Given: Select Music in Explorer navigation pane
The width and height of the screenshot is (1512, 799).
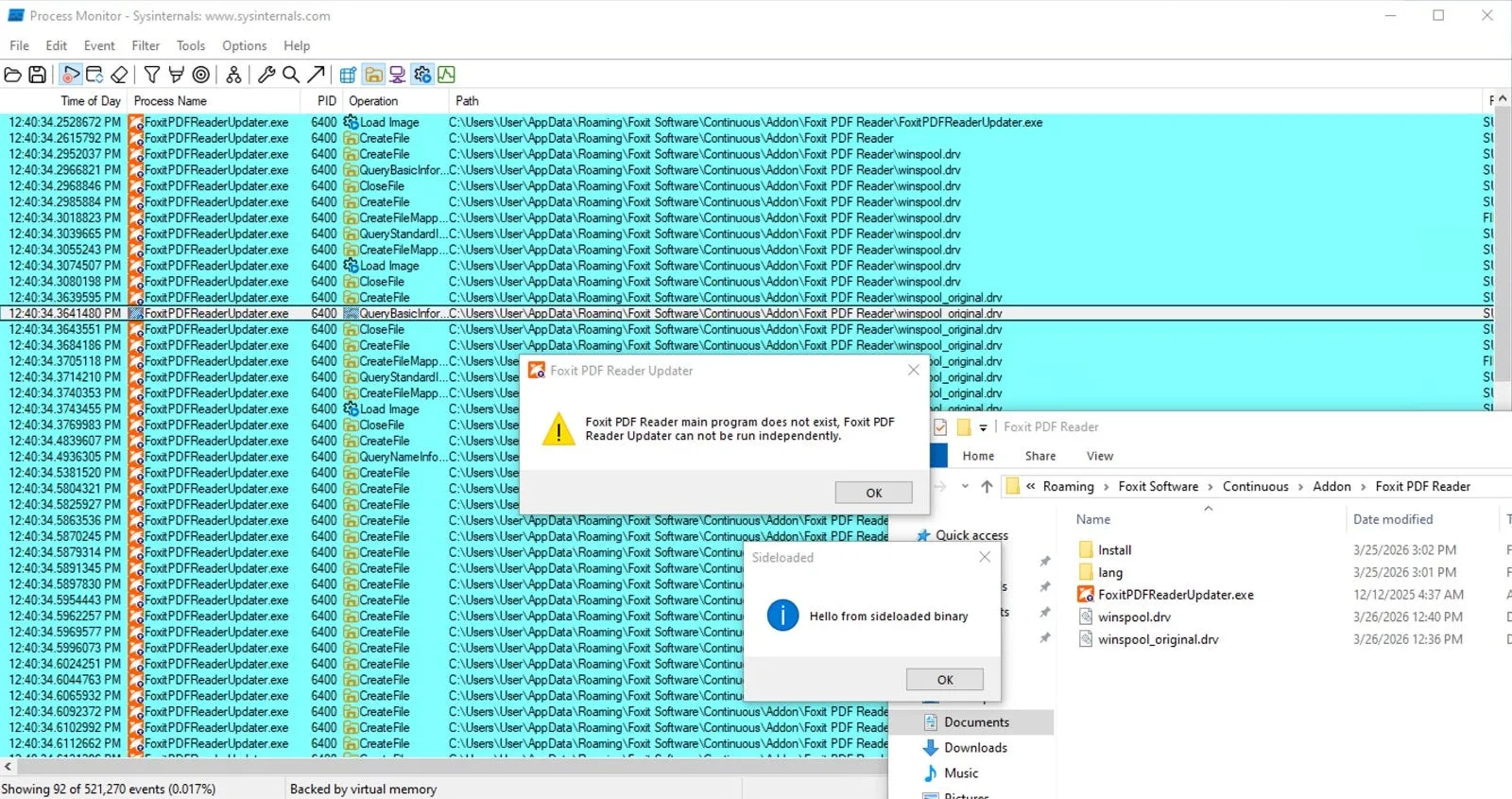Looking at the screenshot, I should coord(961,773).
